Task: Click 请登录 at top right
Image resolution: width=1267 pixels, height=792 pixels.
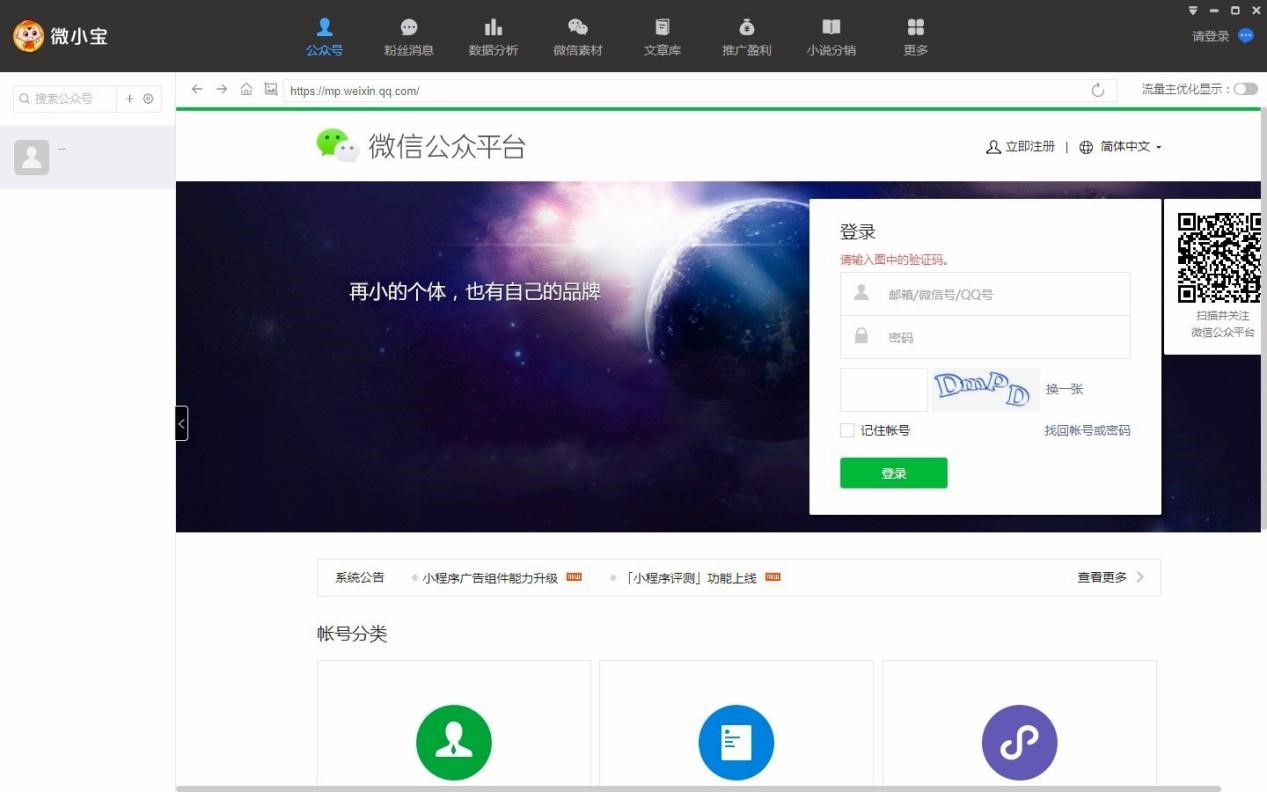Action: pyautogui.click(x=1210, y=36)
